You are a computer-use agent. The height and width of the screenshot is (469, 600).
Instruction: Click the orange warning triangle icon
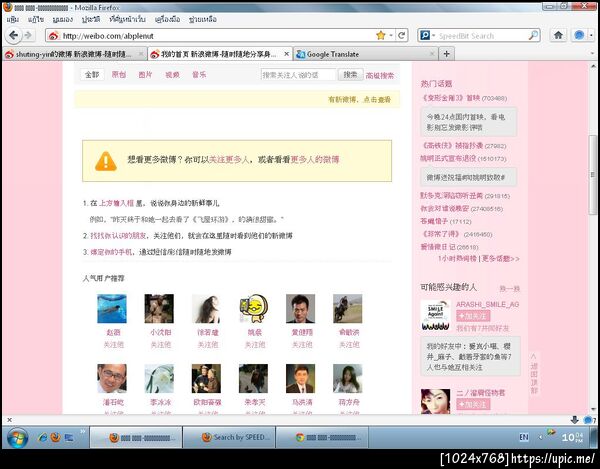coord(106,161)
